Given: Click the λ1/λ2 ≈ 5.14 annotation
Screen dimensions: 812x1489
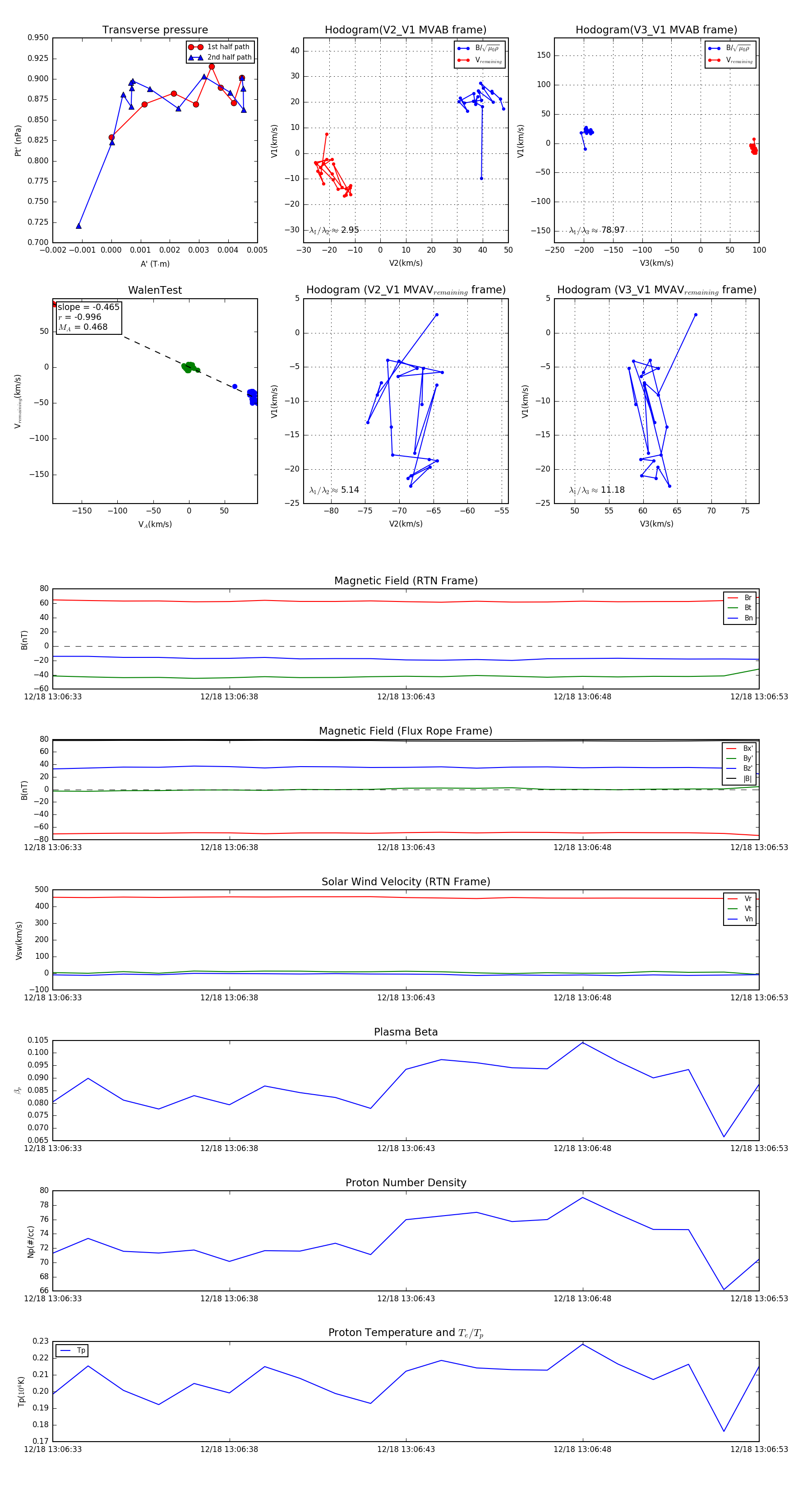Looking at the screenshot, I should 334,490.
